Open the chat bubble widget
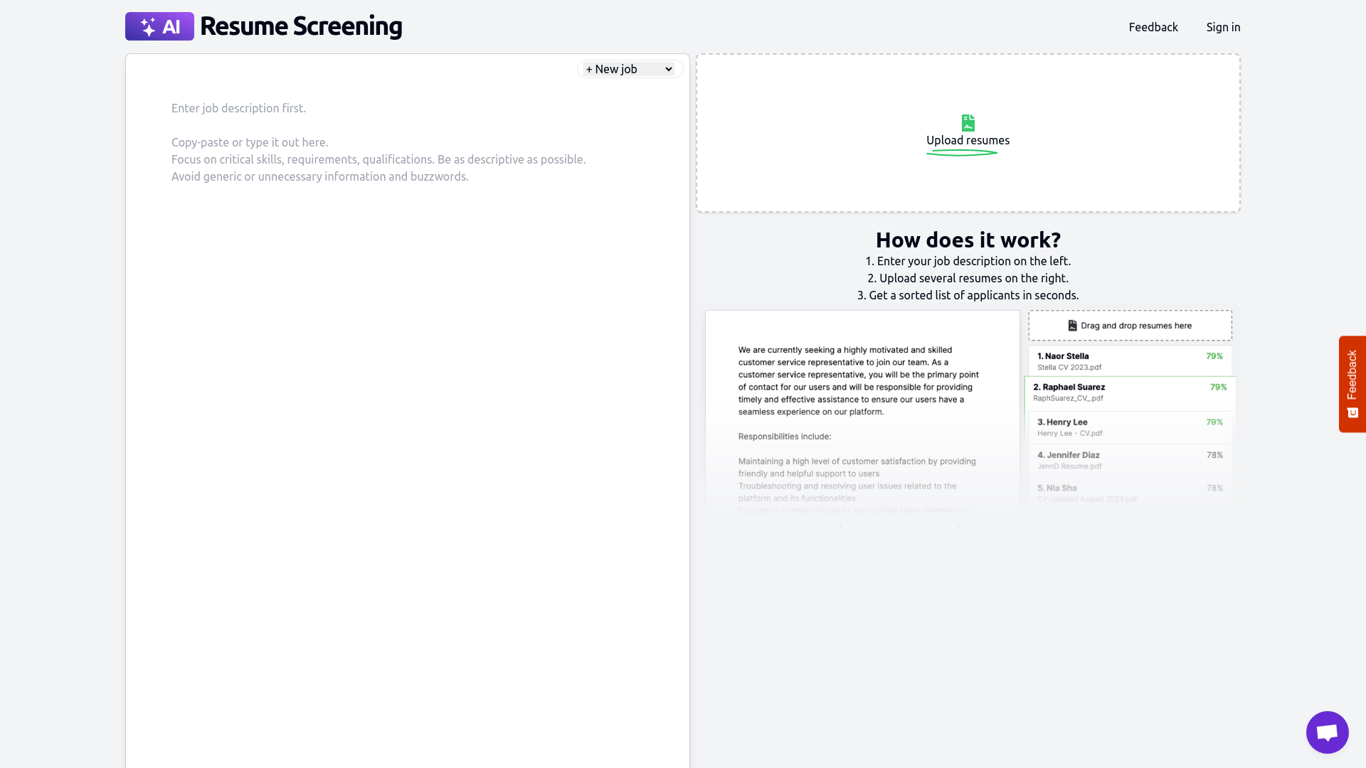1366x768 pixels. (1327, 732)
